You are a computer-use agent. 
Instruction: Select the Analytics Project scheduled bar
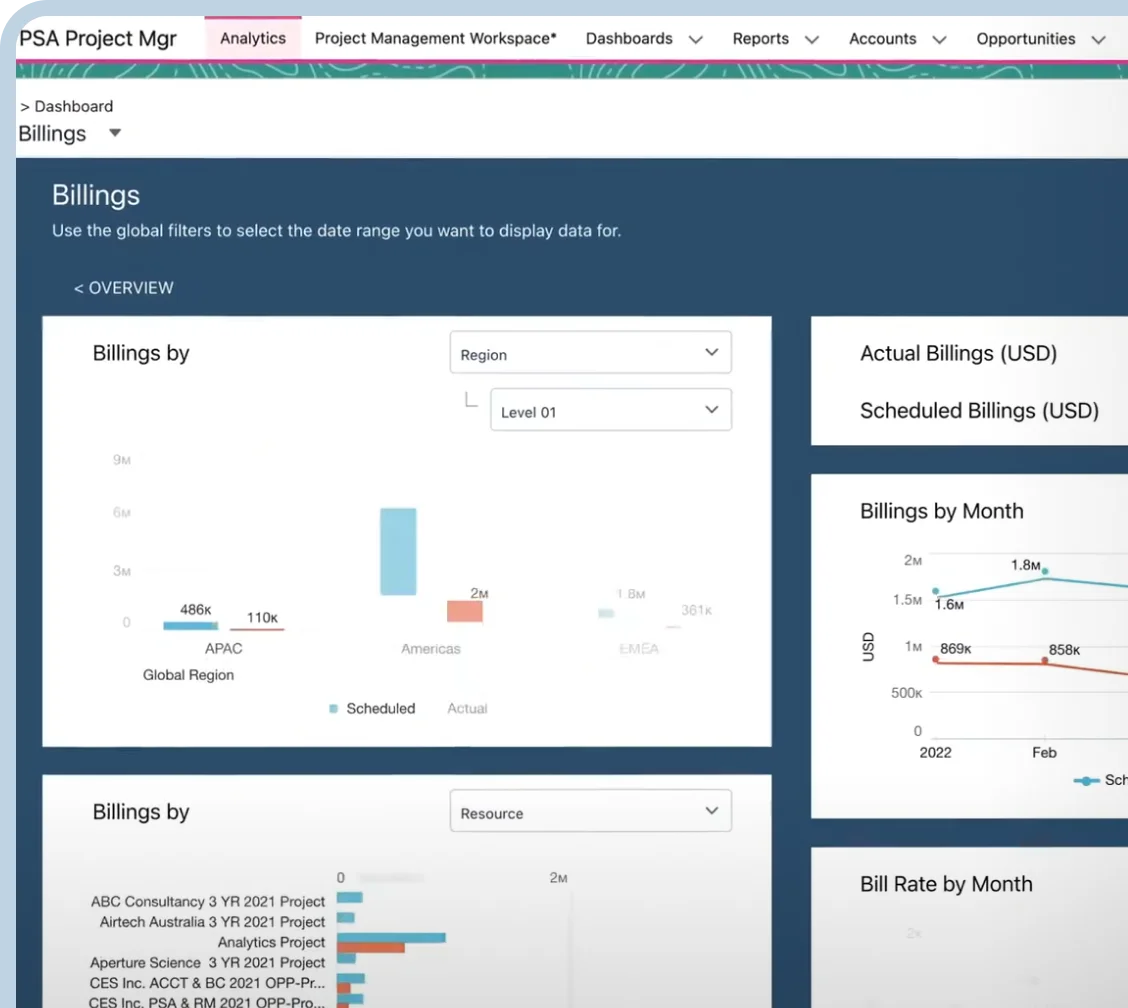click(x=391, y=938)
